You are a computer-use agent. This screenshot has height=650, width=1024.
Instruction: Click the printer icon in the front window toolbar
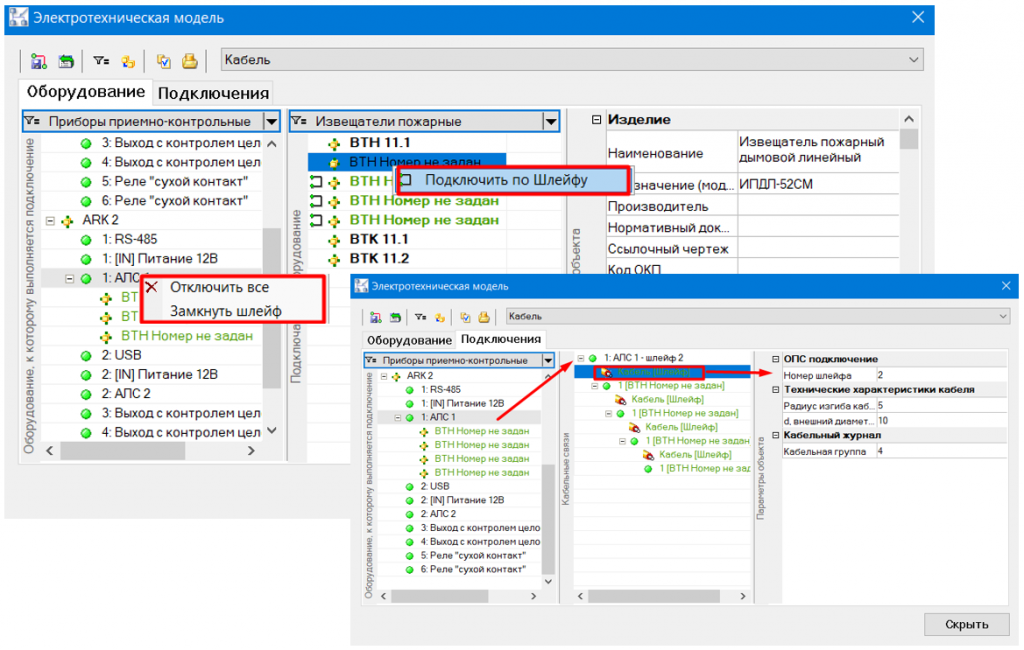(483, 317)
